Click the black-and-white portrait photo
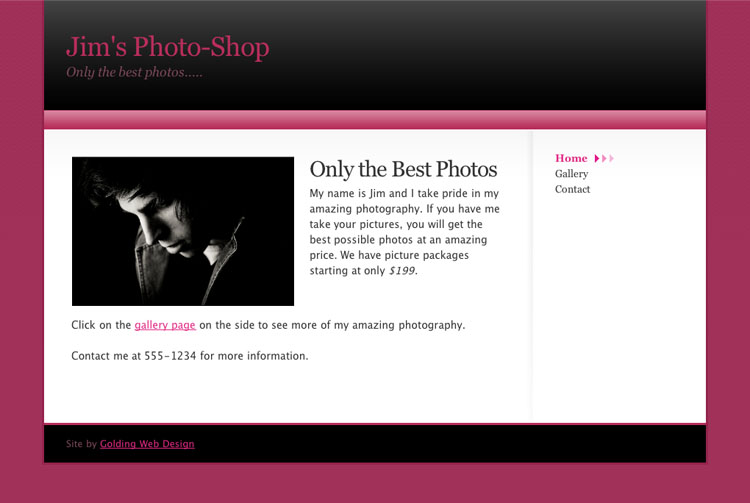 (x=183, y=231)
